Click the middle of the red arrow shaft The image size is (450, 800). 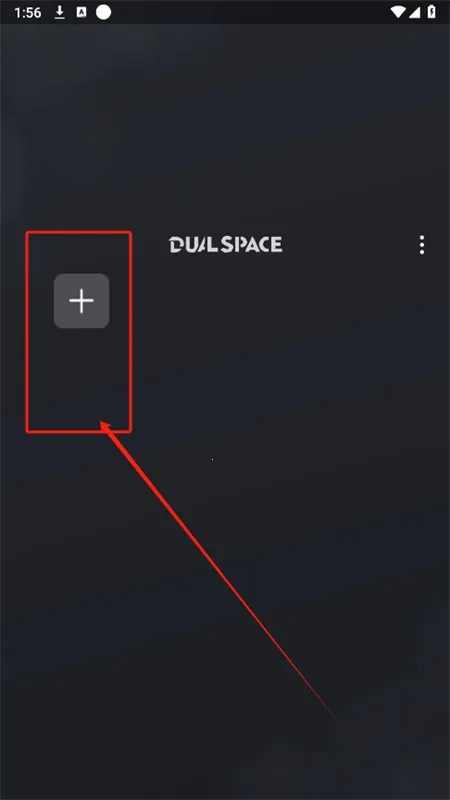[x=218, y=570]
